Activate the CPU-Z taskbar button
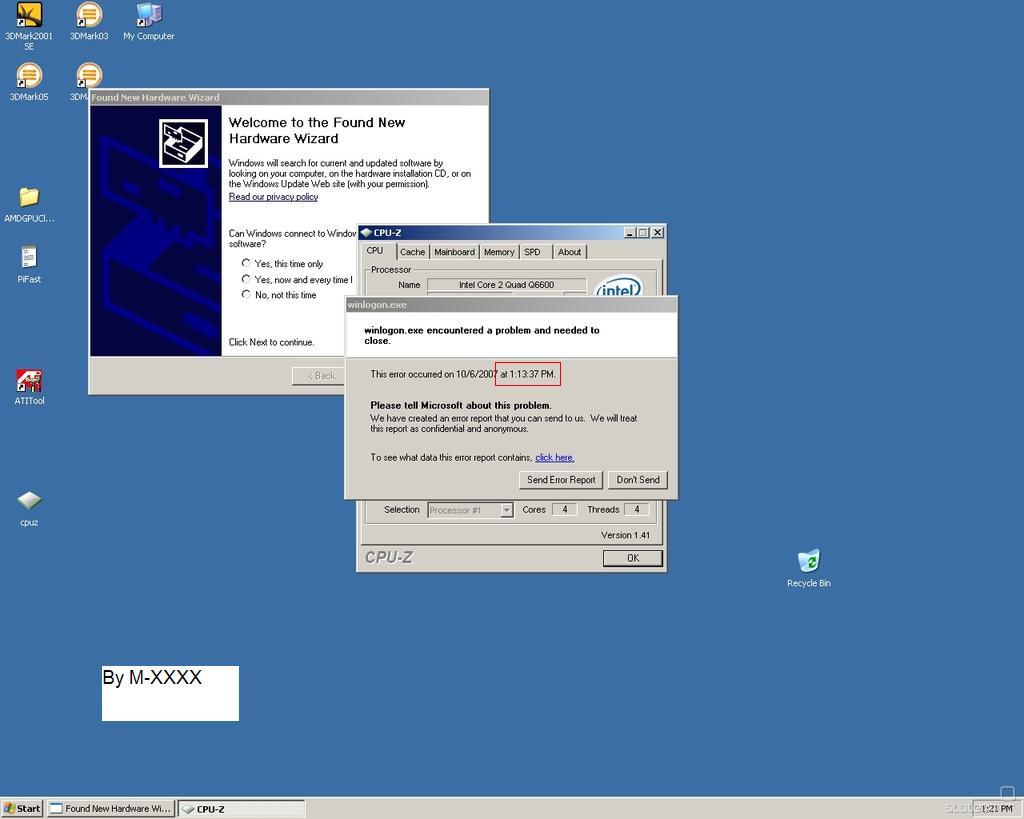Image resolution: width=1024 pixels, height=819 pixels. pos(242,809)
